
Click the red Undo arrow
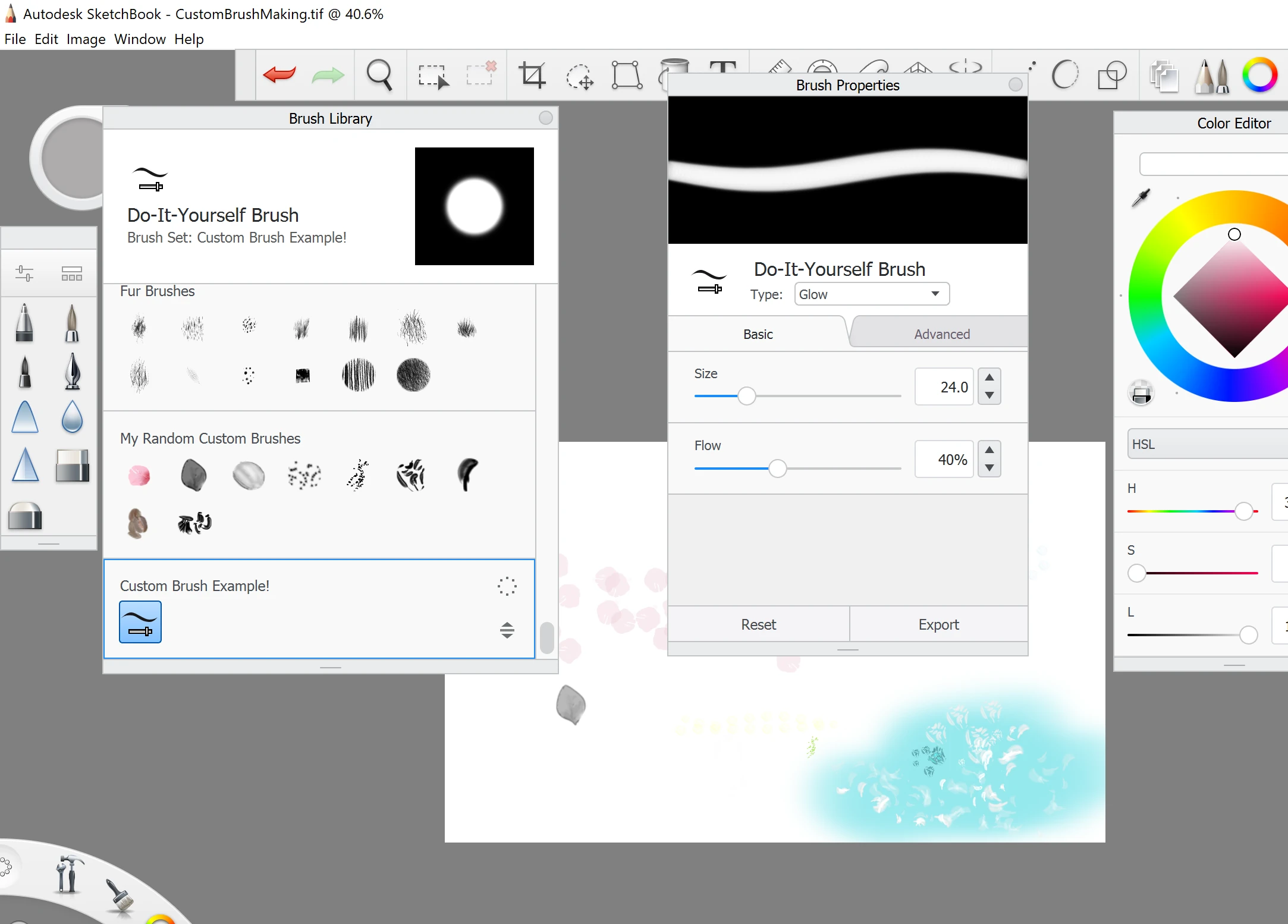(279, 75)
